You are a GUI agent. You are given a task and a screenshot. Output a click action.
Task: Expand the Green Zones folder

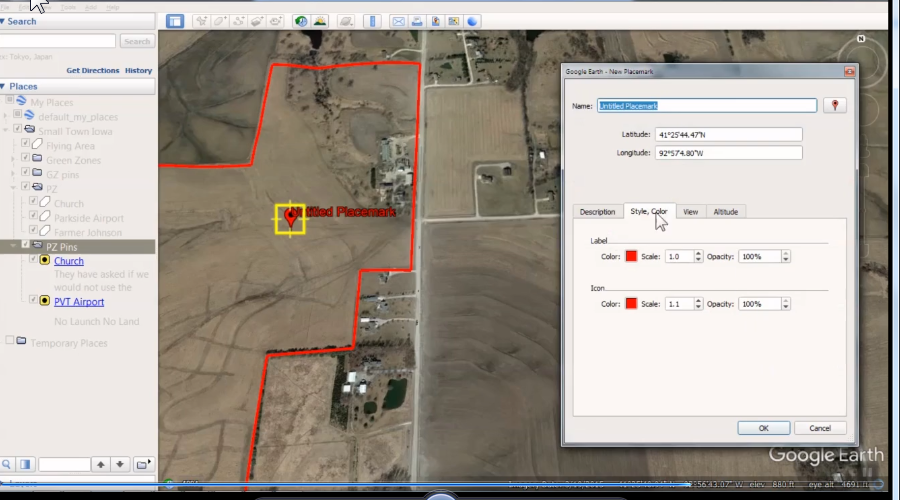13,158
